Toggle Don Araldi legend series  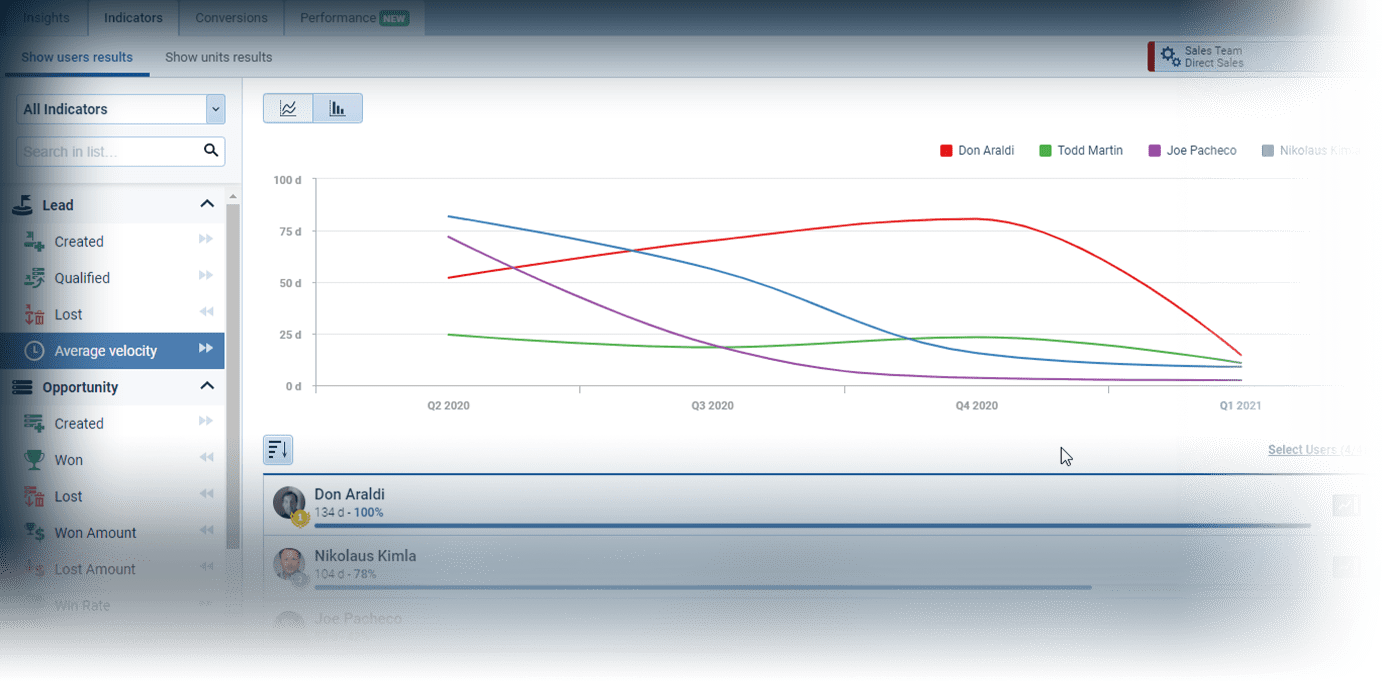click(x=976, y=151)
